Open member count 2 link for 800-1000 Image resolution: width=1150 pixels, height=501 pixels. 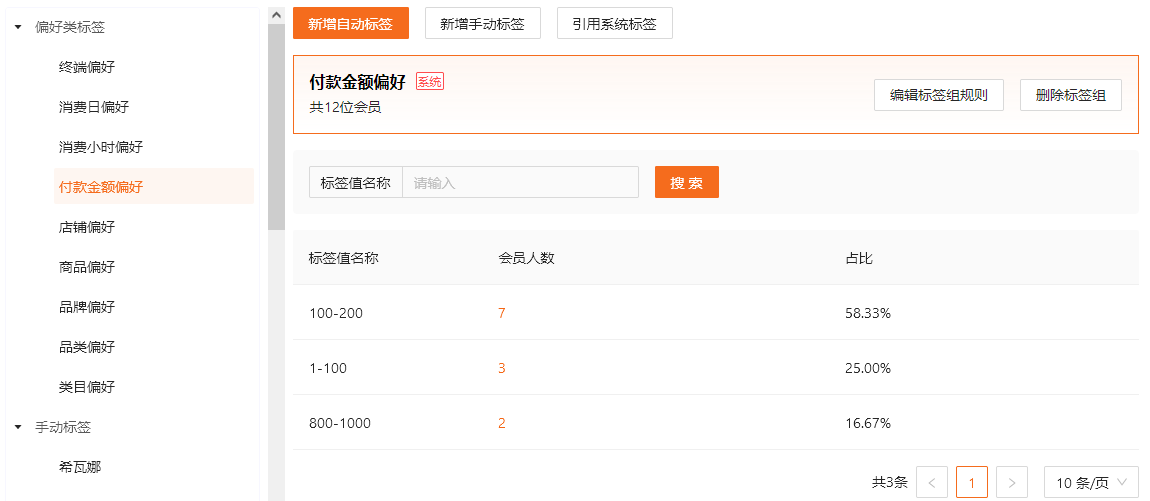point(501,423)
